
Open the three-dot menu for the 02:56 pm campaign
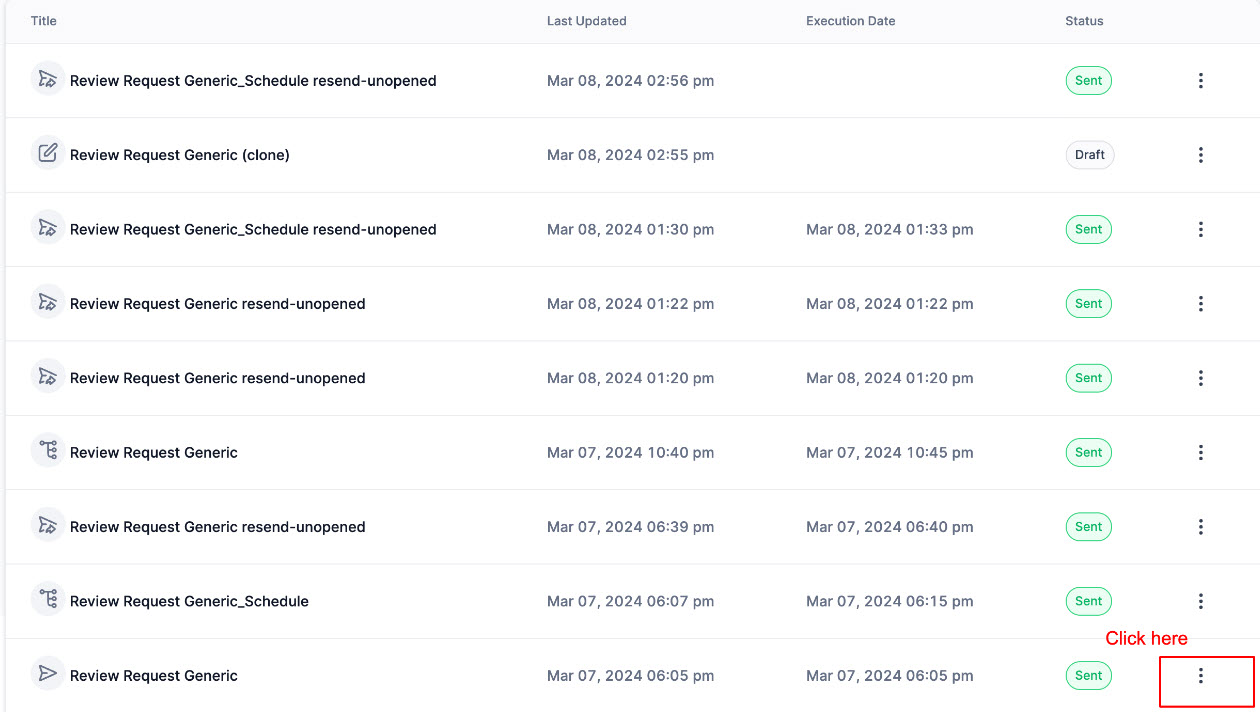coord(1200,81)
